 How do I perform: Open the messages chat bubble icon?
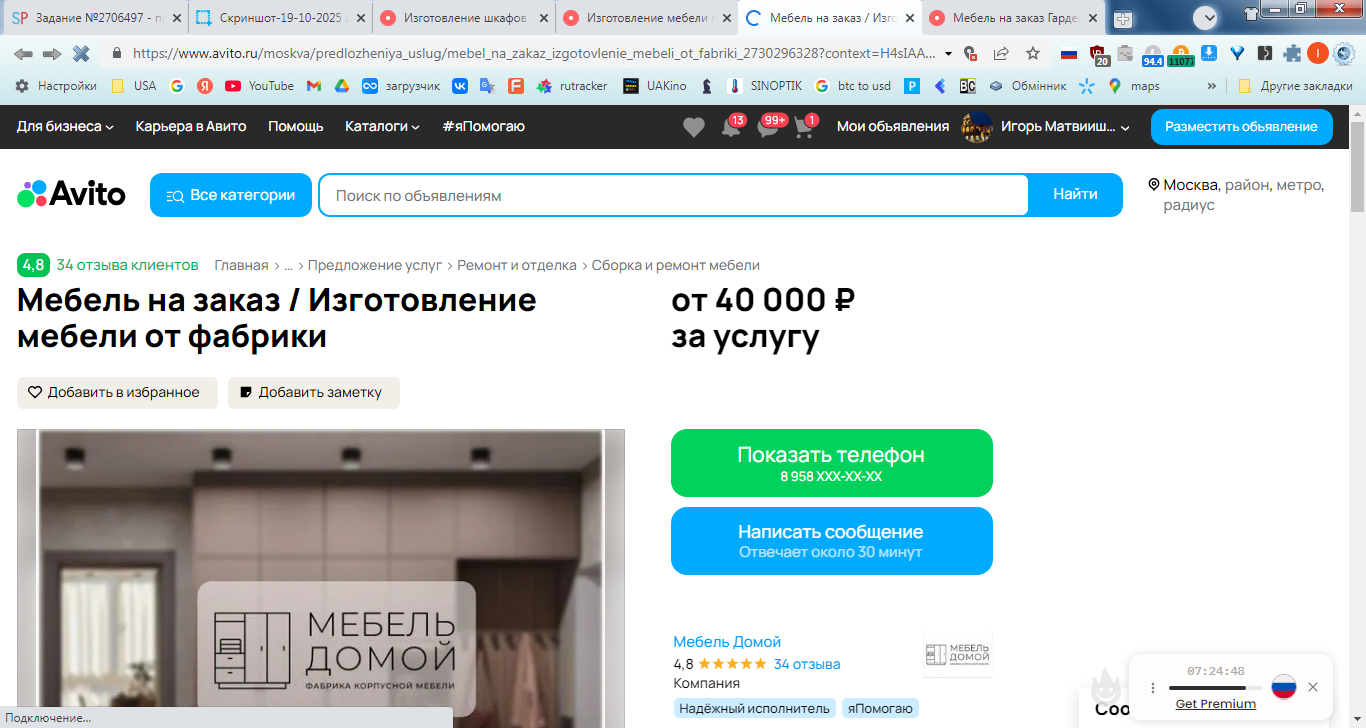tap(767, 128)
